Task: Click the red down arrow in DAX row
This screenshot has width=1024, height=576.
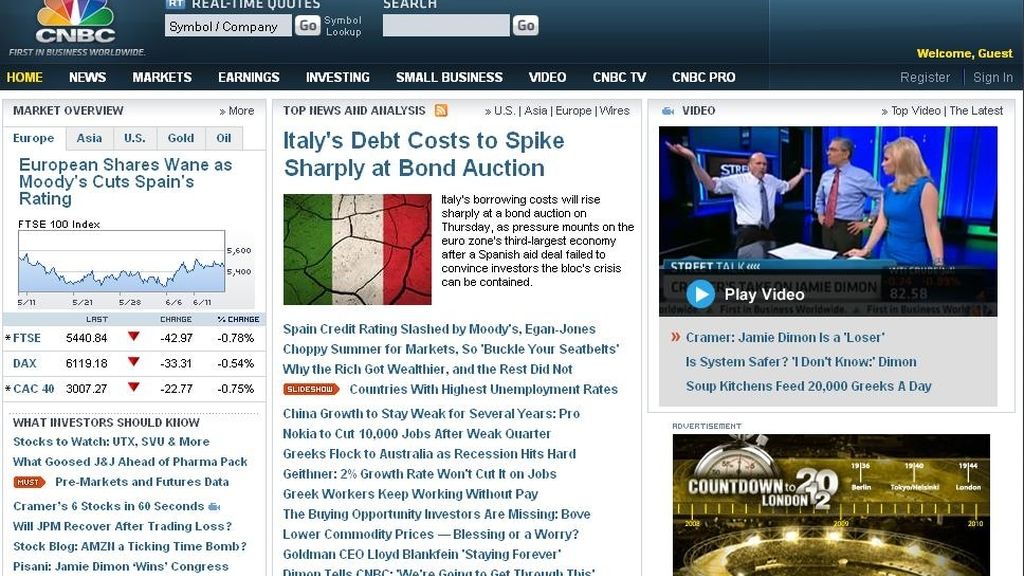Action: (x=134, y=361)
